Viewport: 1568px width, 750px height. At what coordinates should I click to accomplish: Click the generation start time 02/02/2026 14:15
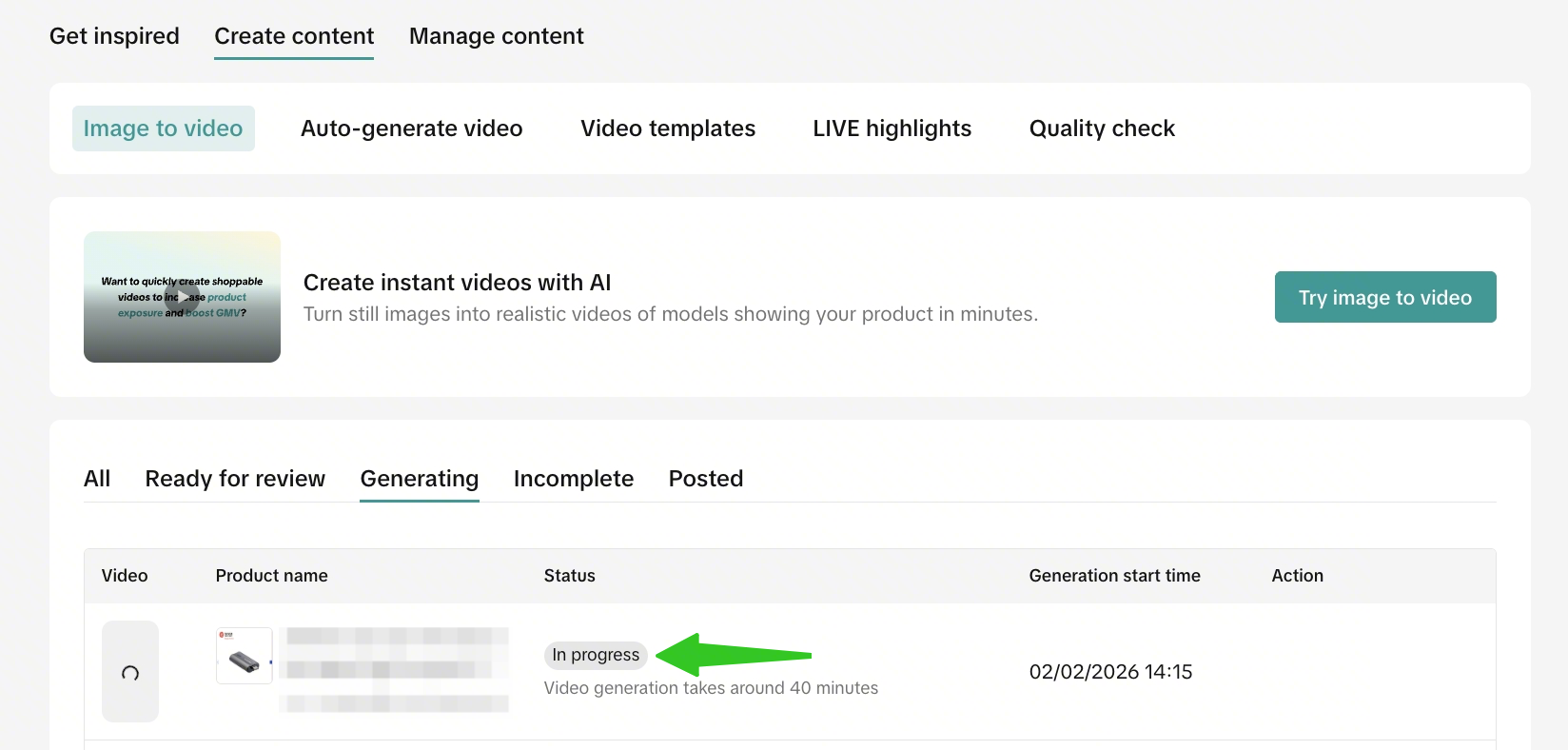tap(1110, 672)
